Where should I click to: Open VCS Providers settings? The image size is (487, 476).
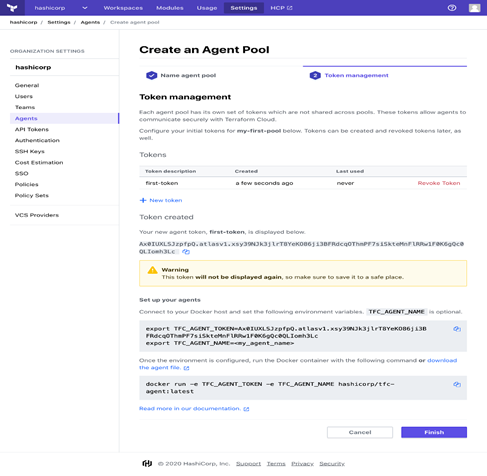click(37, 215)
